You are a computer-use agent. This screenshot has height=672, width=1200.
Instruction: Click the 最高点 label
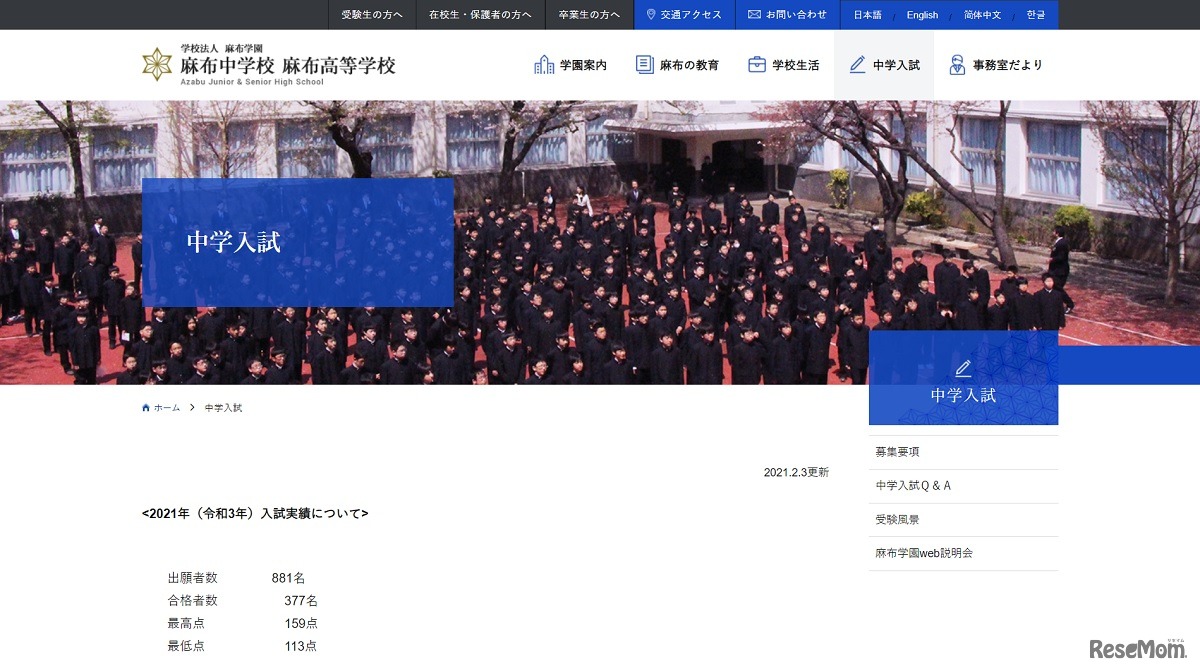pos(186,623)
